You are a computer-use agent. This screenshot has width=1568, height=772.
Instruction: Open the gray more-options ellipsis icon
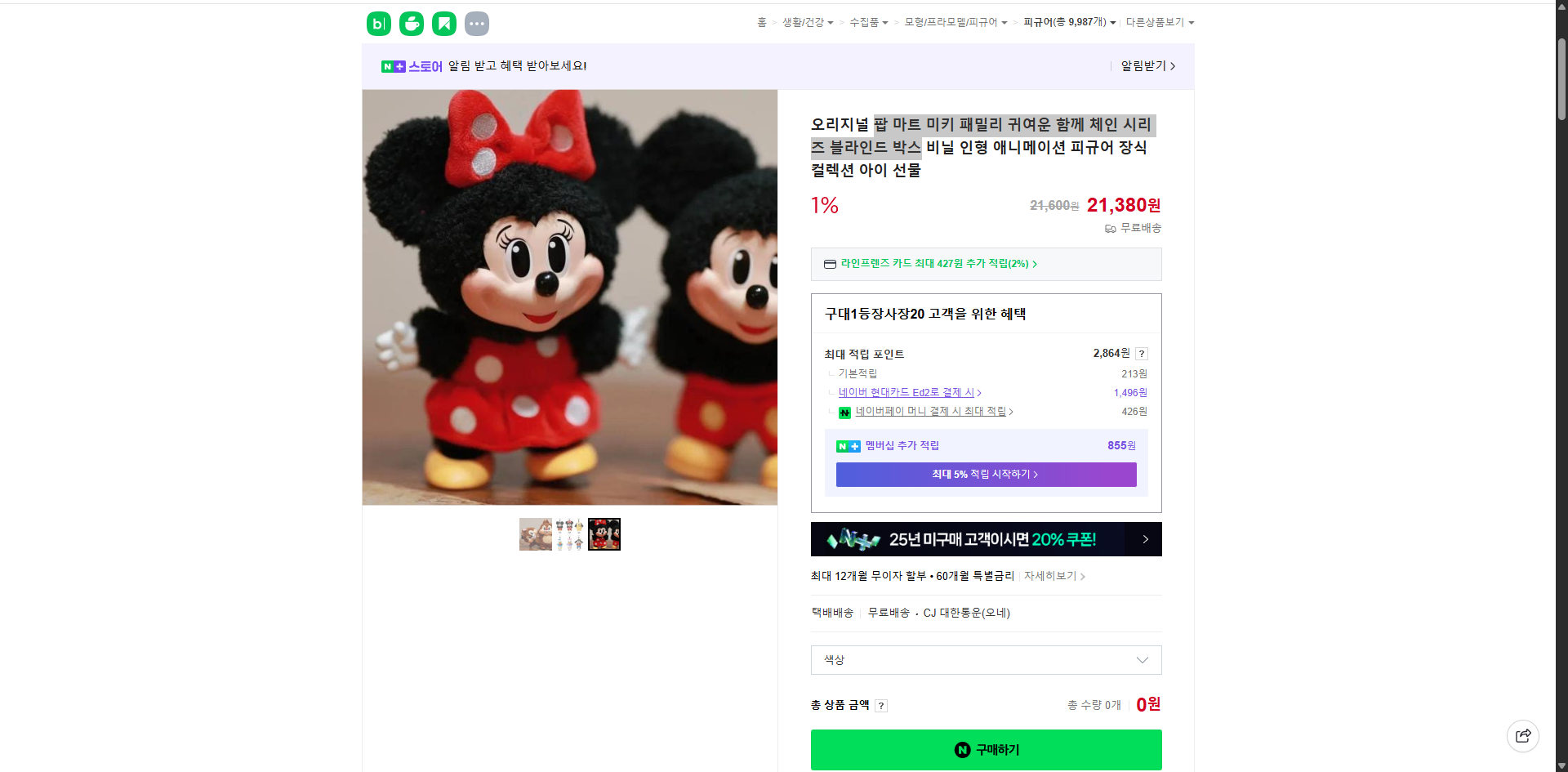coord(476,23)
